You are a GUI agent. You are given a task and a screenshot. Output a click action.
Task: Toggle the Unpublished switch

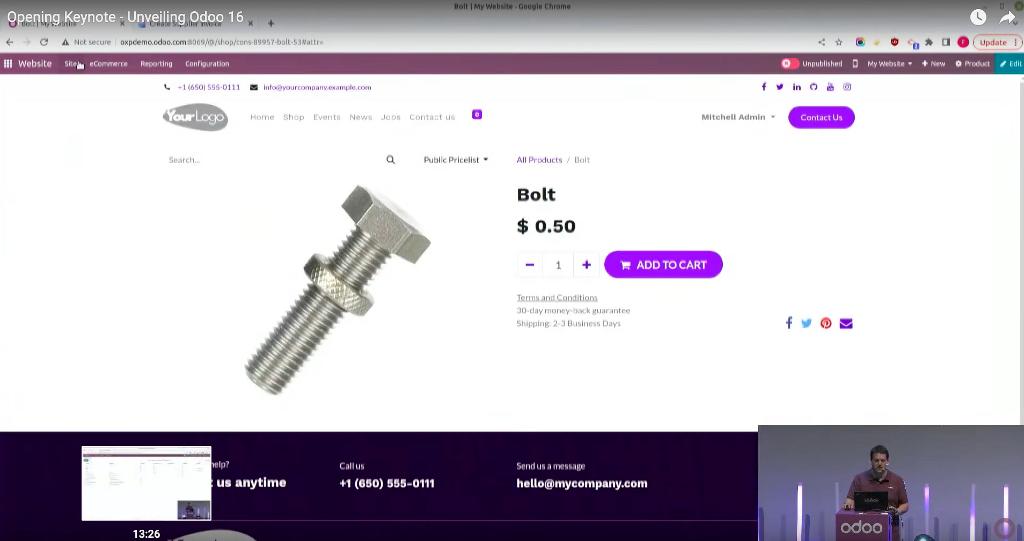click(790, 63)
